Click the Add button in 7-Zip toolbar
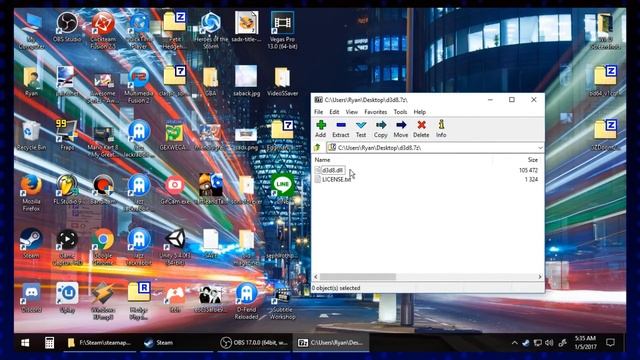The image size is (640, 360). 320,129
